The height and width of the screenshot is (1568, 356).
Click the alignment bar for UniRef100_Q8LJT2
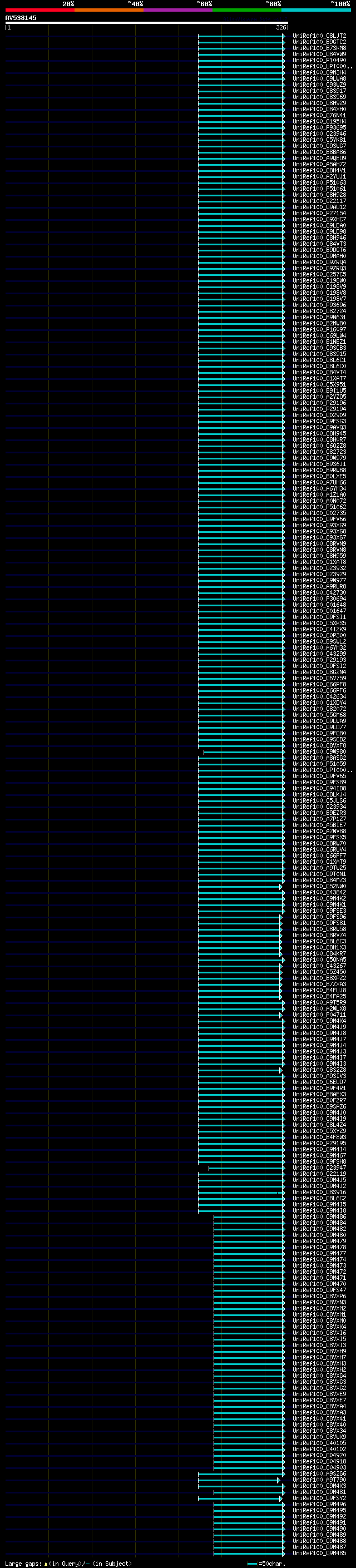click(241, 36)
